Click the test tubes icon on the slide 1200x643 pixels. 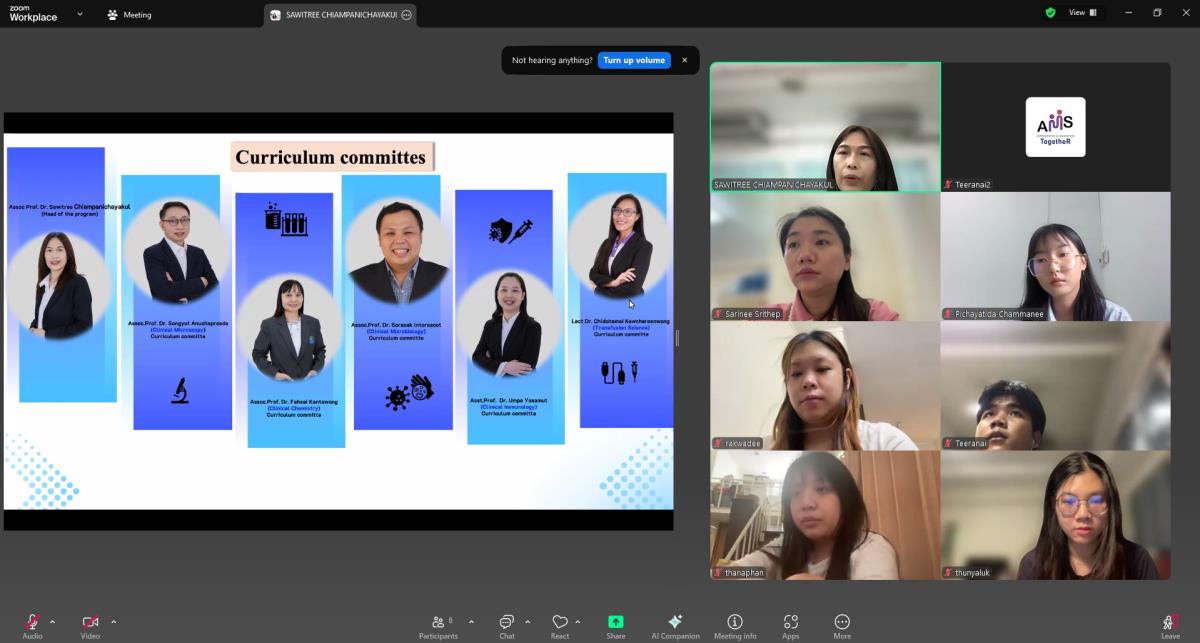[286, 219]
